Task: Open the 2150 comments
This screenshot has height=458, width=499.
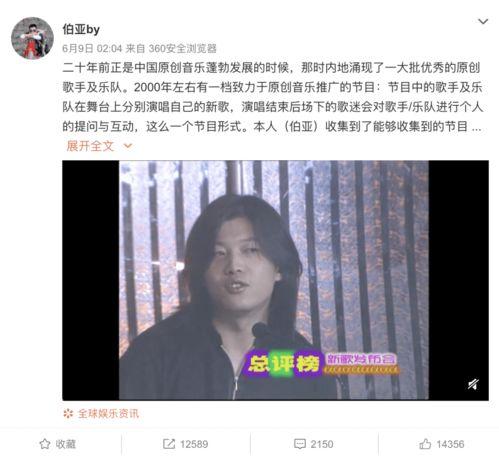Action: (322, 444)
